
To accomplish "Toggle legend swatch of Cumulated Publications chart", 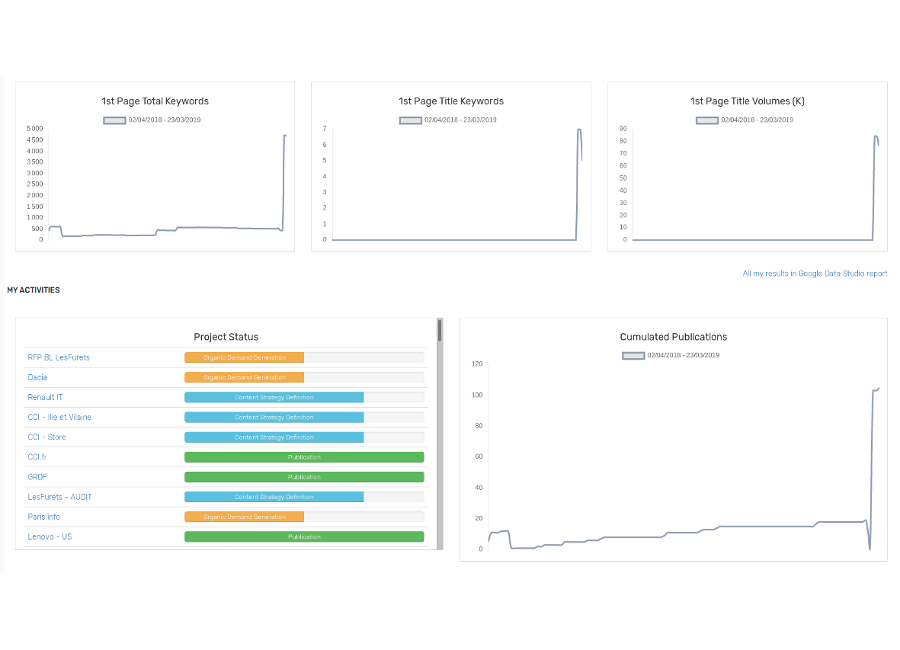I will point(633,355).
